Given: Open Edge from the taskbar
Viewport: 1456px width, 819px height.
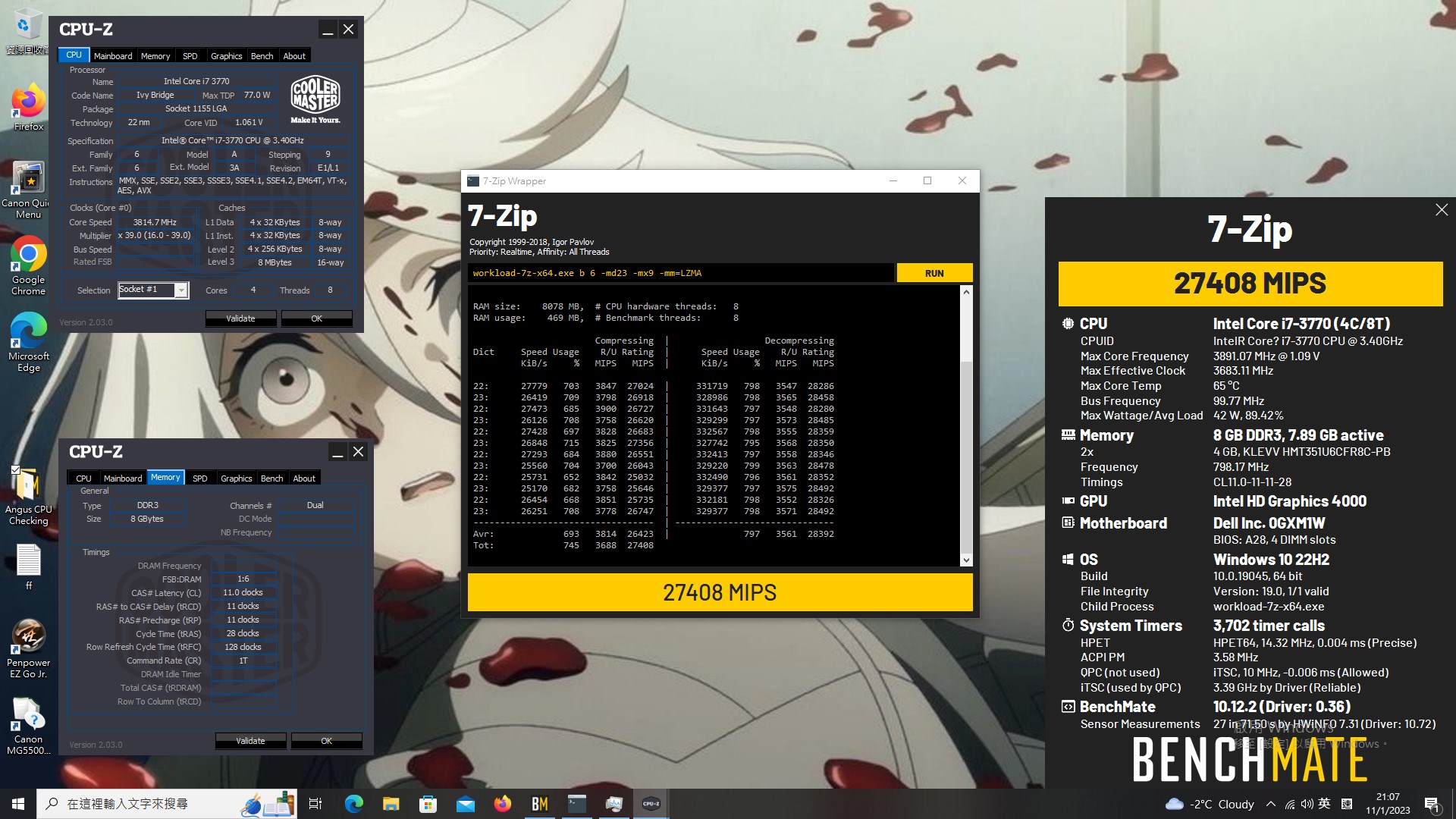Looking at the screenshot, I should pos(353,804).
